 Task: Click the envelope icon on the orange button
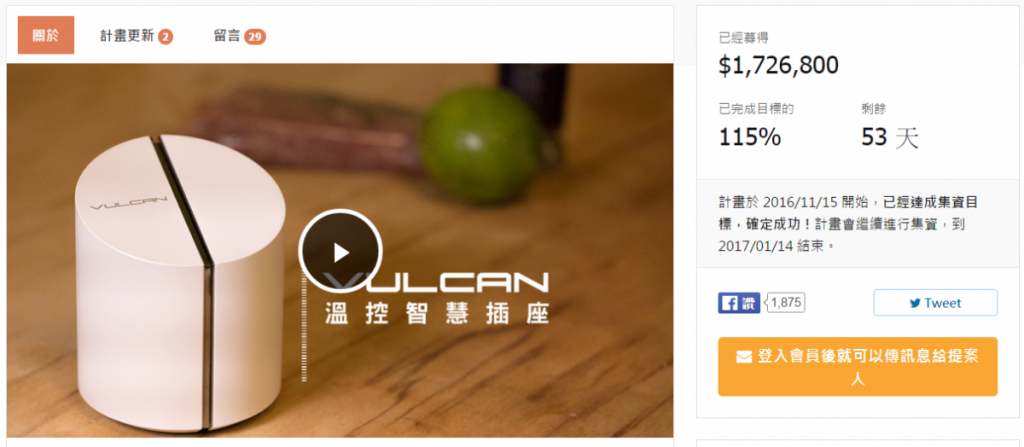744,357
